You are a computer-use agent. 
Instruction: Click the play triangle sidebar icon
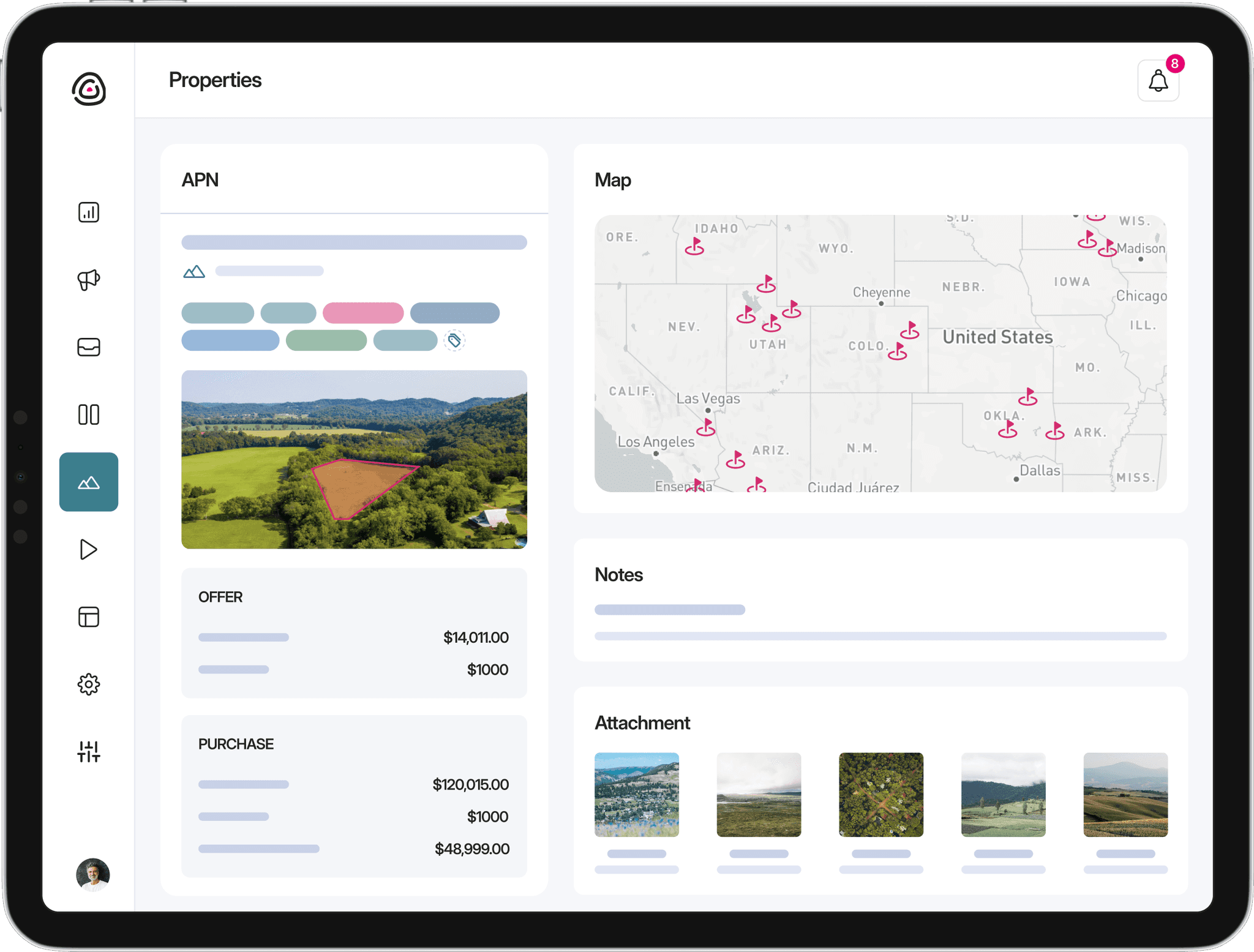click(89, 550)
